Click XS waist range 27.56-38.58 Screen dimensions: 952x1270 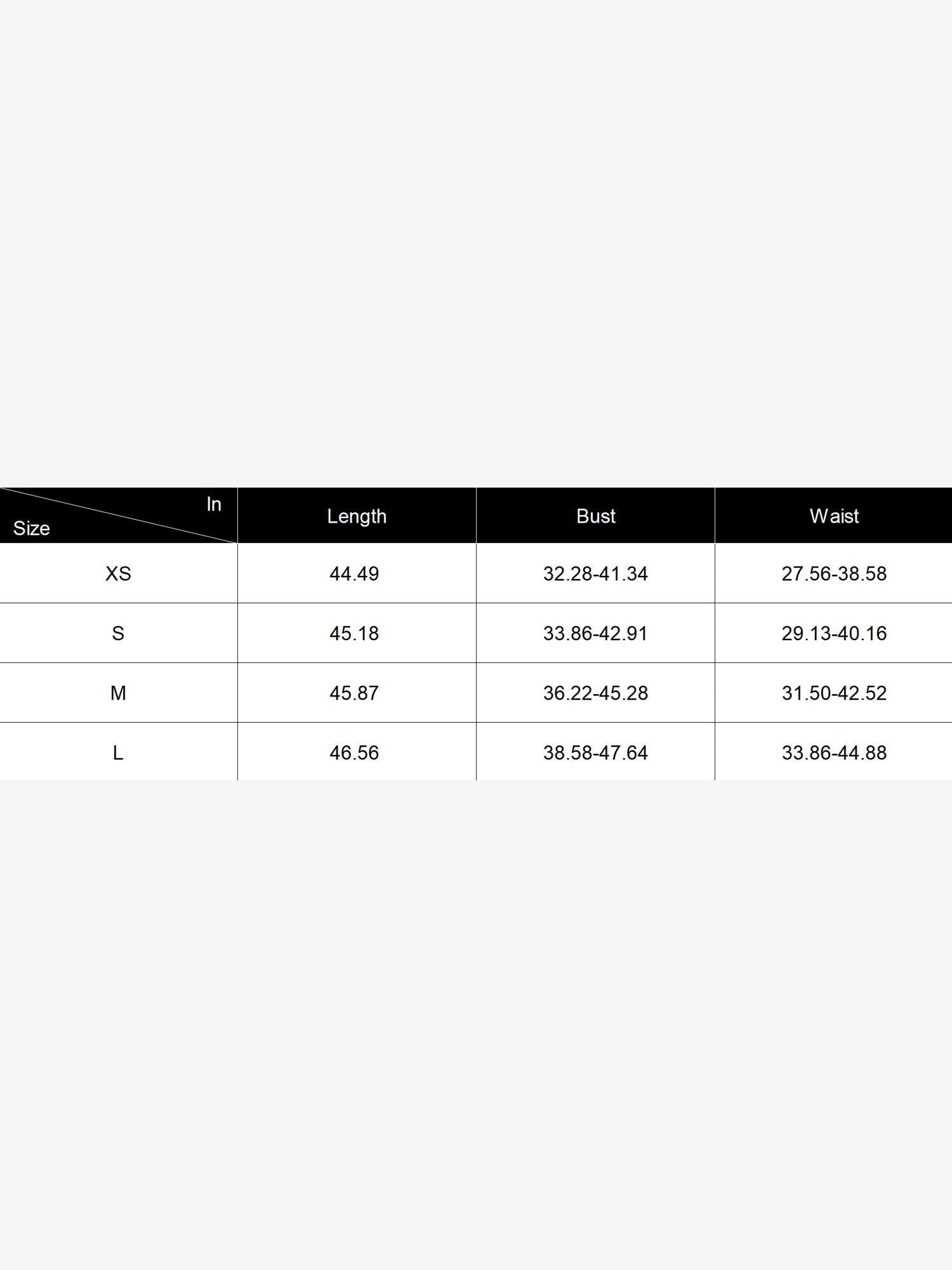pyautogui.click(x=834, y=573)
